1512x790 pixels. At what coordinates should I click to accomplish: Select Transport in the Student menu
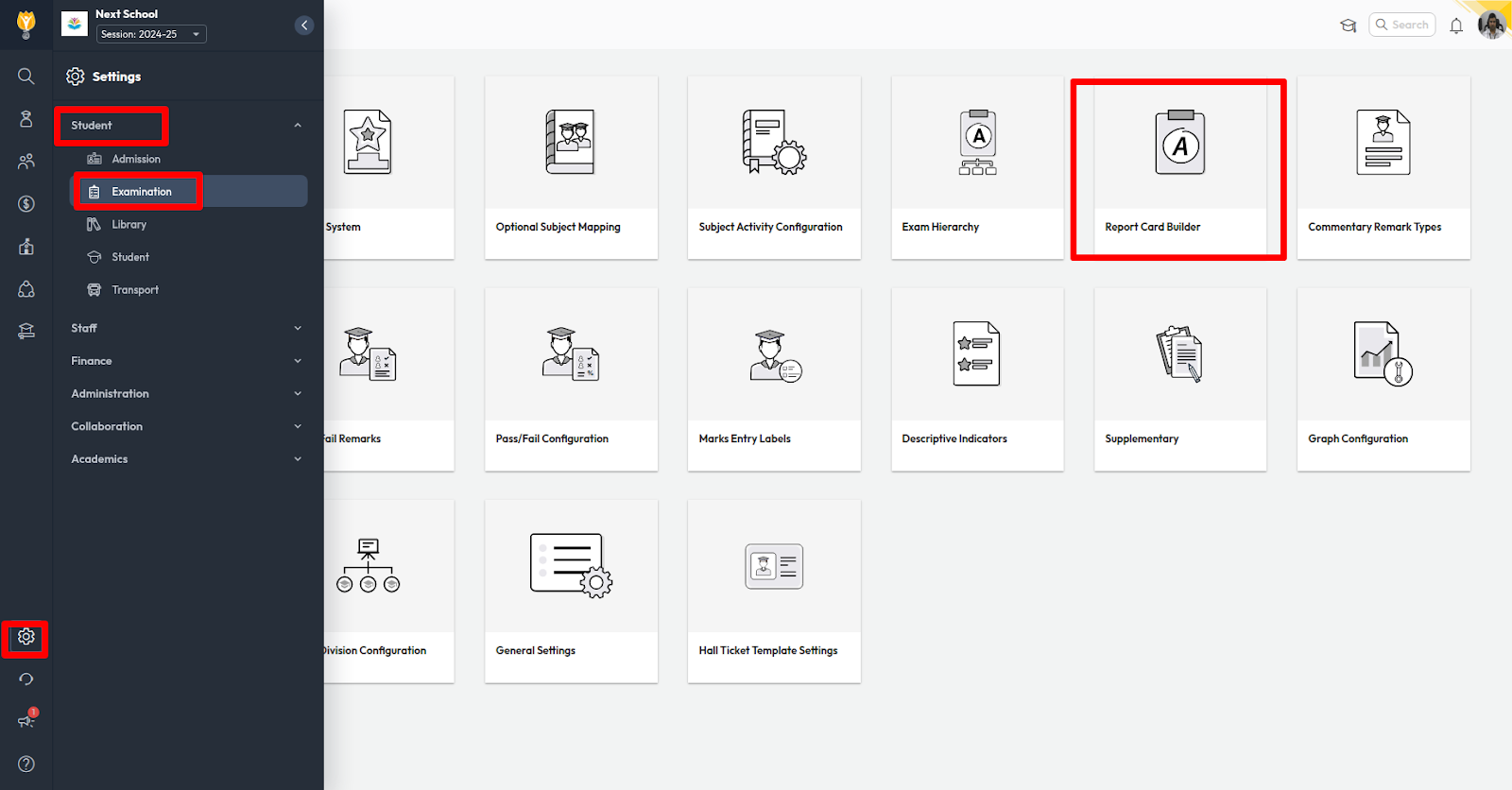[135, 290]
